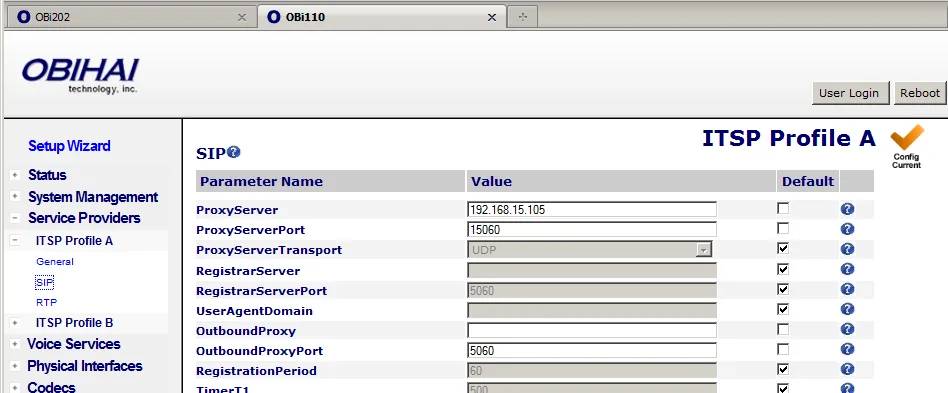Open help icon for UserAgentDomain row
Screen dimensions: 948x393
[x=847, y=309]
